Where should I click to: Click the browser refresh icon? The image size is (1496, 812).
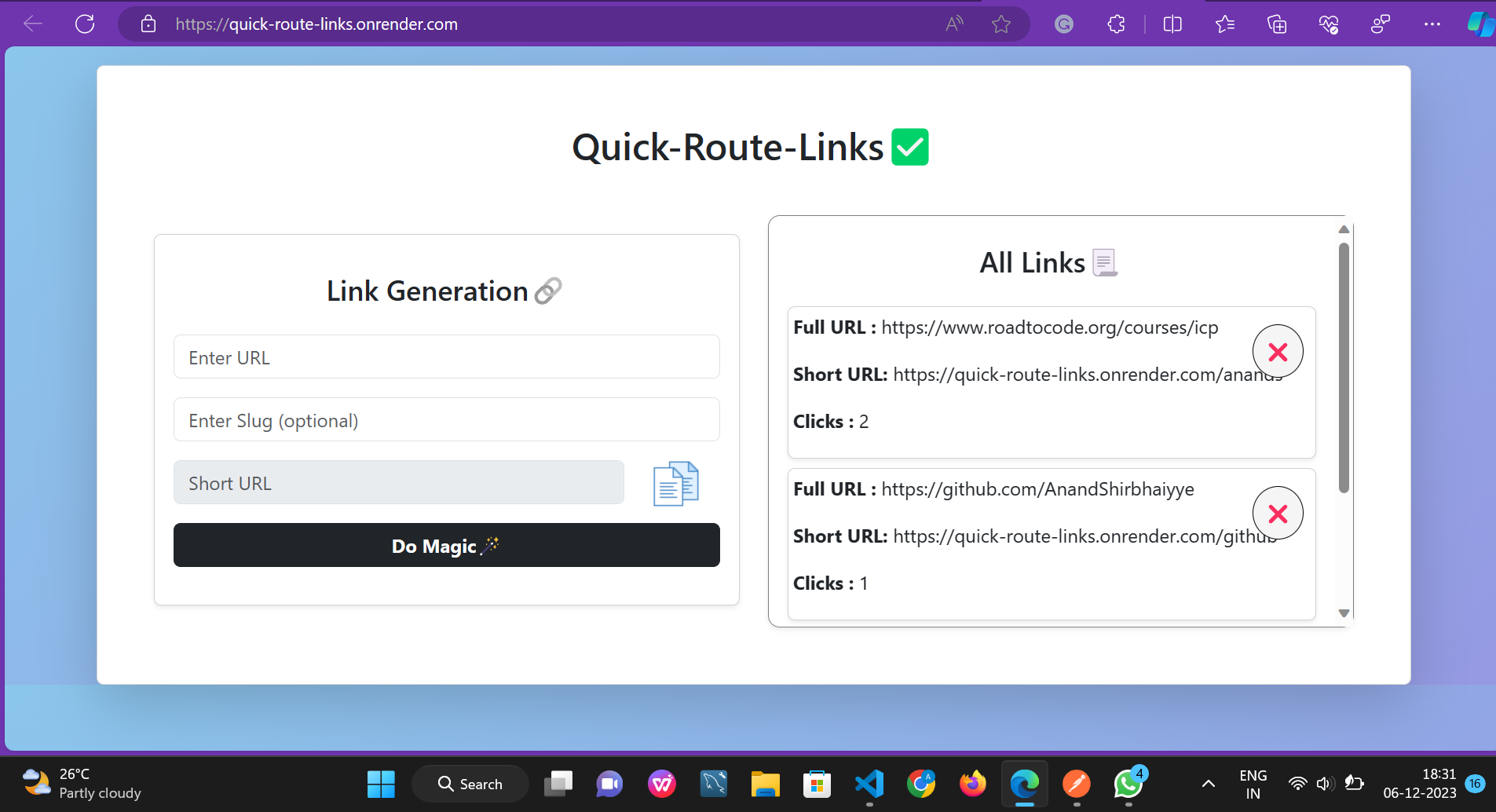85,24
